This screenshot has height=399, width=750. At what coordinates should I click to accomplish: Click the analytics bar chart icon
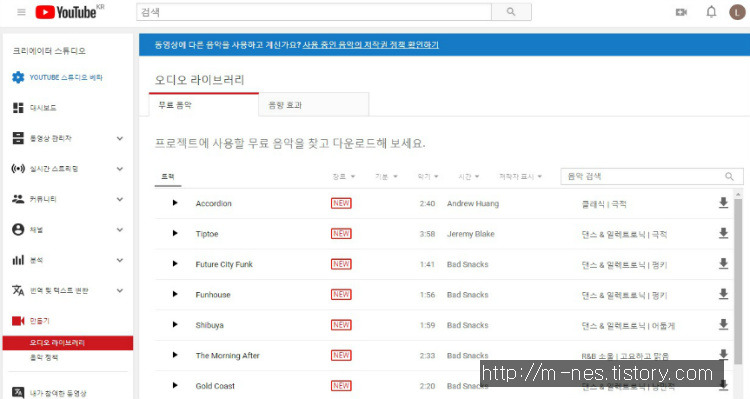pyautogui.click(x=18, y=260)
